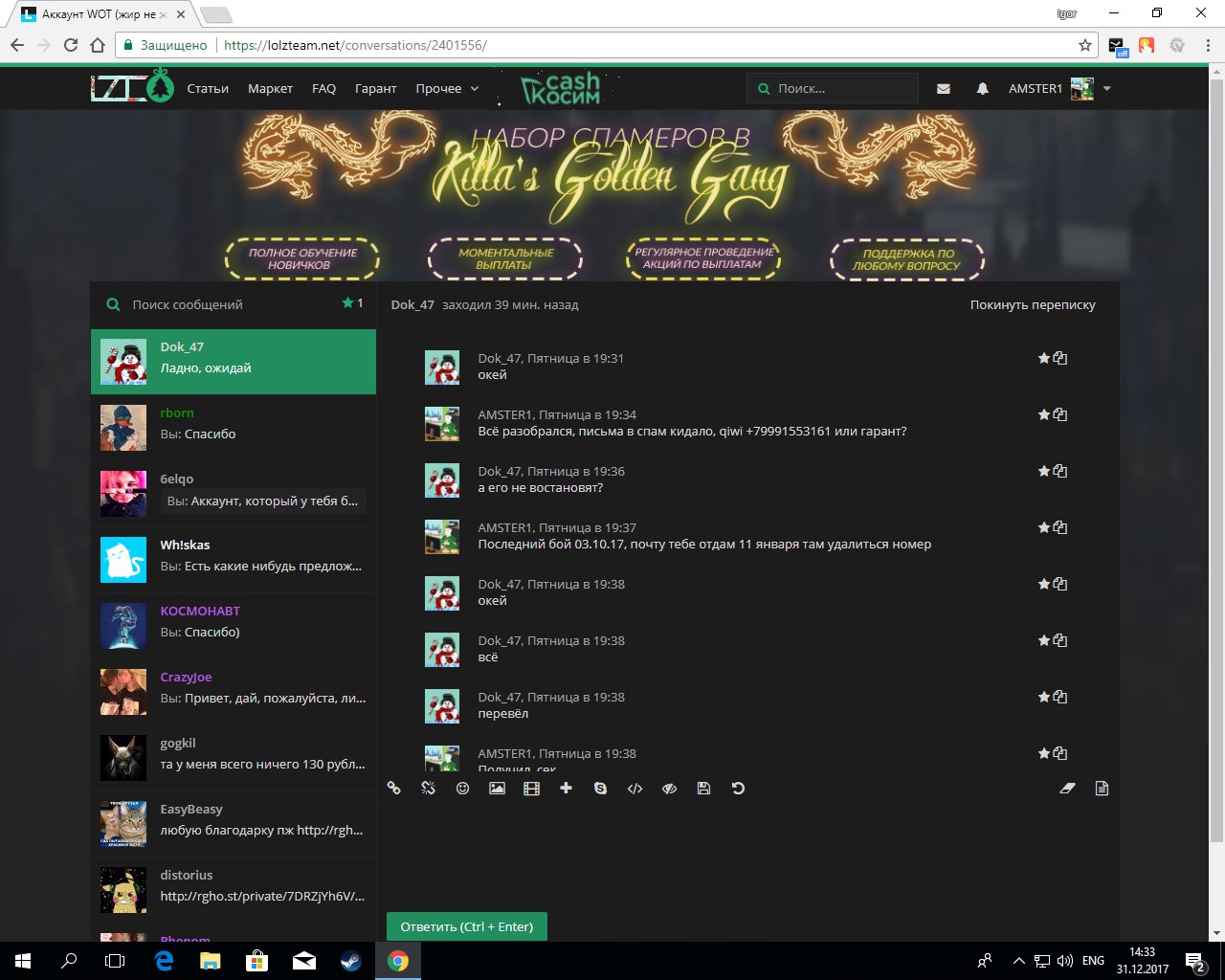The image size is (1225, 980).
Task: Click Покинуть переписку link
Action: point(1032,305)
